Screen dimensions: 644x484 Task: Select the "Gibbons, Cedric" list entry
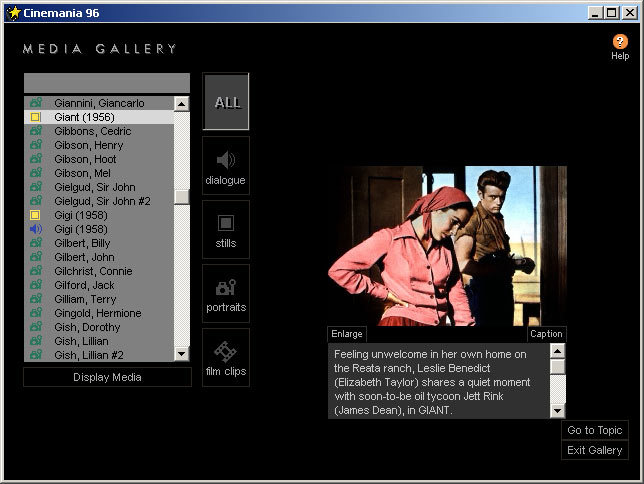[99, 131]
